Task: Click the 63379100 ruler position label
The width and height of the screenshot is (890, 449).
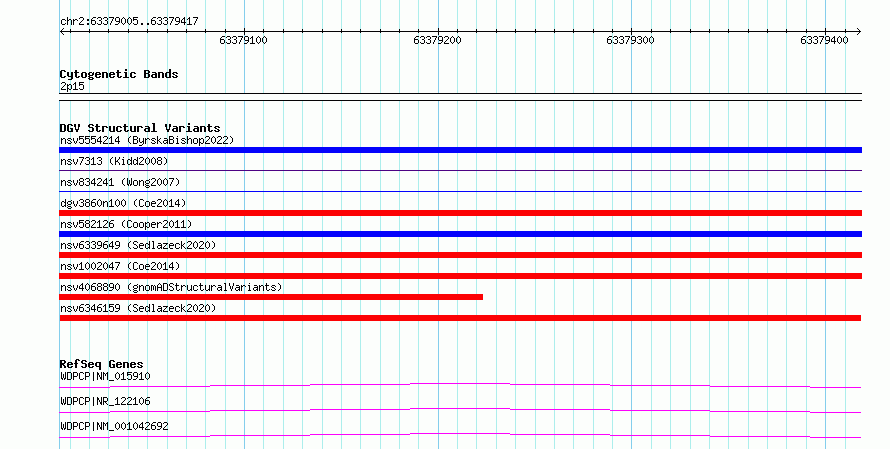Action: pyautogui.click(x=244, y=40)
